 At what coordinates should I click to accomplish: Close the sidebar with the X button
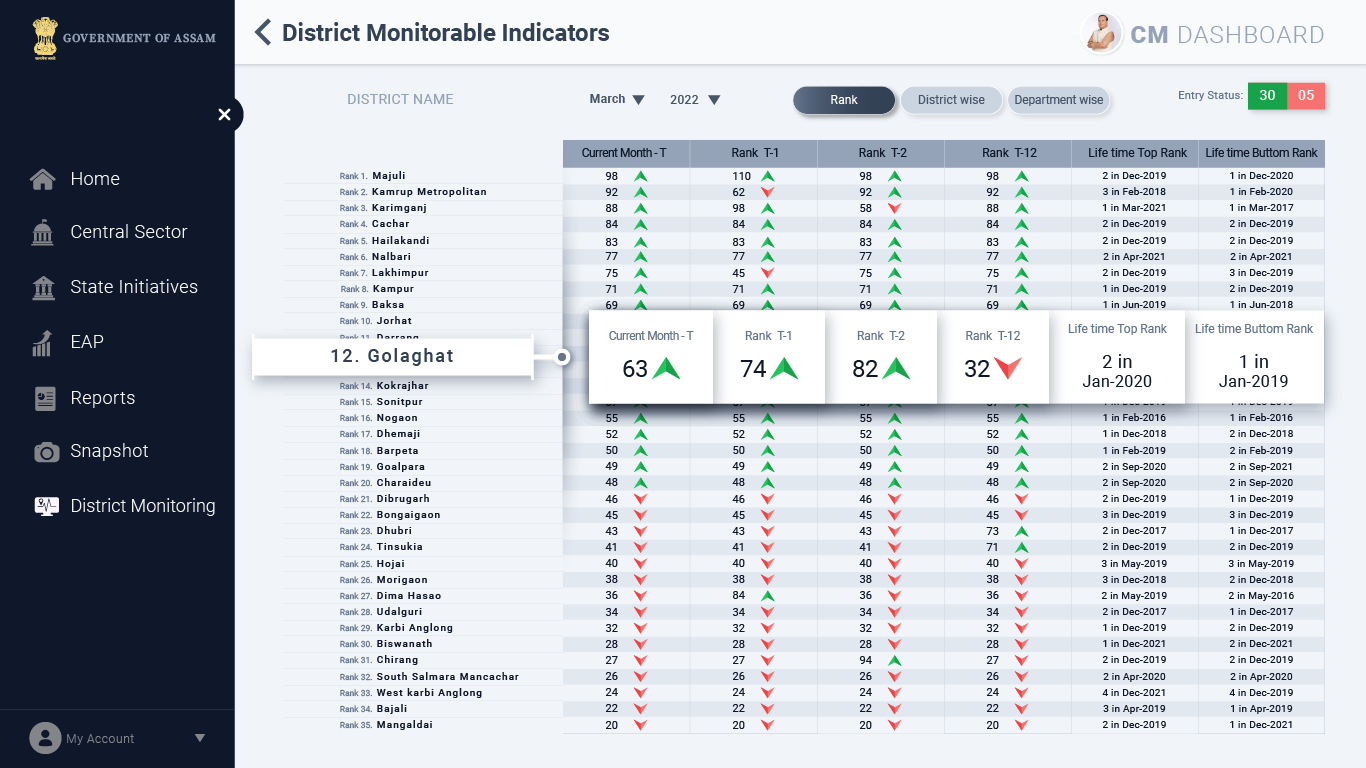pyautogui.click(x=224, y=115)
